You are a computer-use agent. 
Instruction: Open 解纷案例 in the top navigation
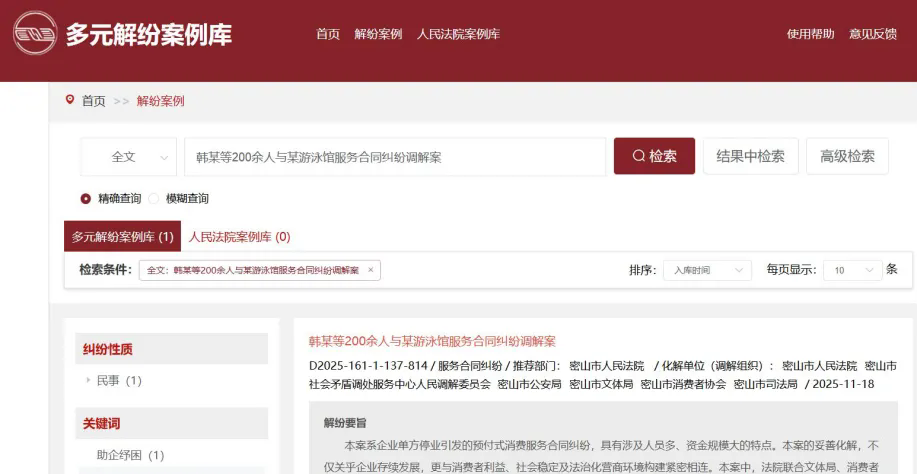[378, 34]
